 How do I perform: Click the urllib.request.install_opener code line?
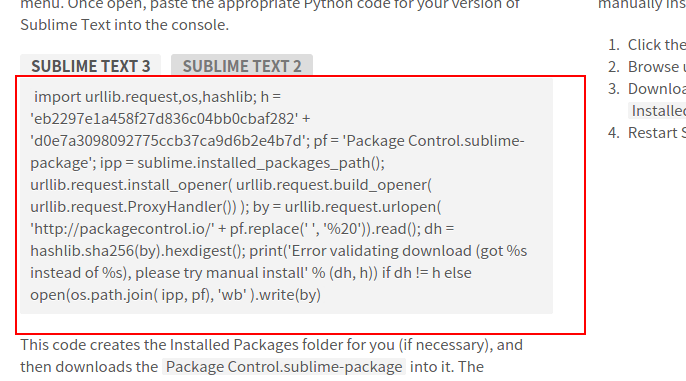coord(231,185)
